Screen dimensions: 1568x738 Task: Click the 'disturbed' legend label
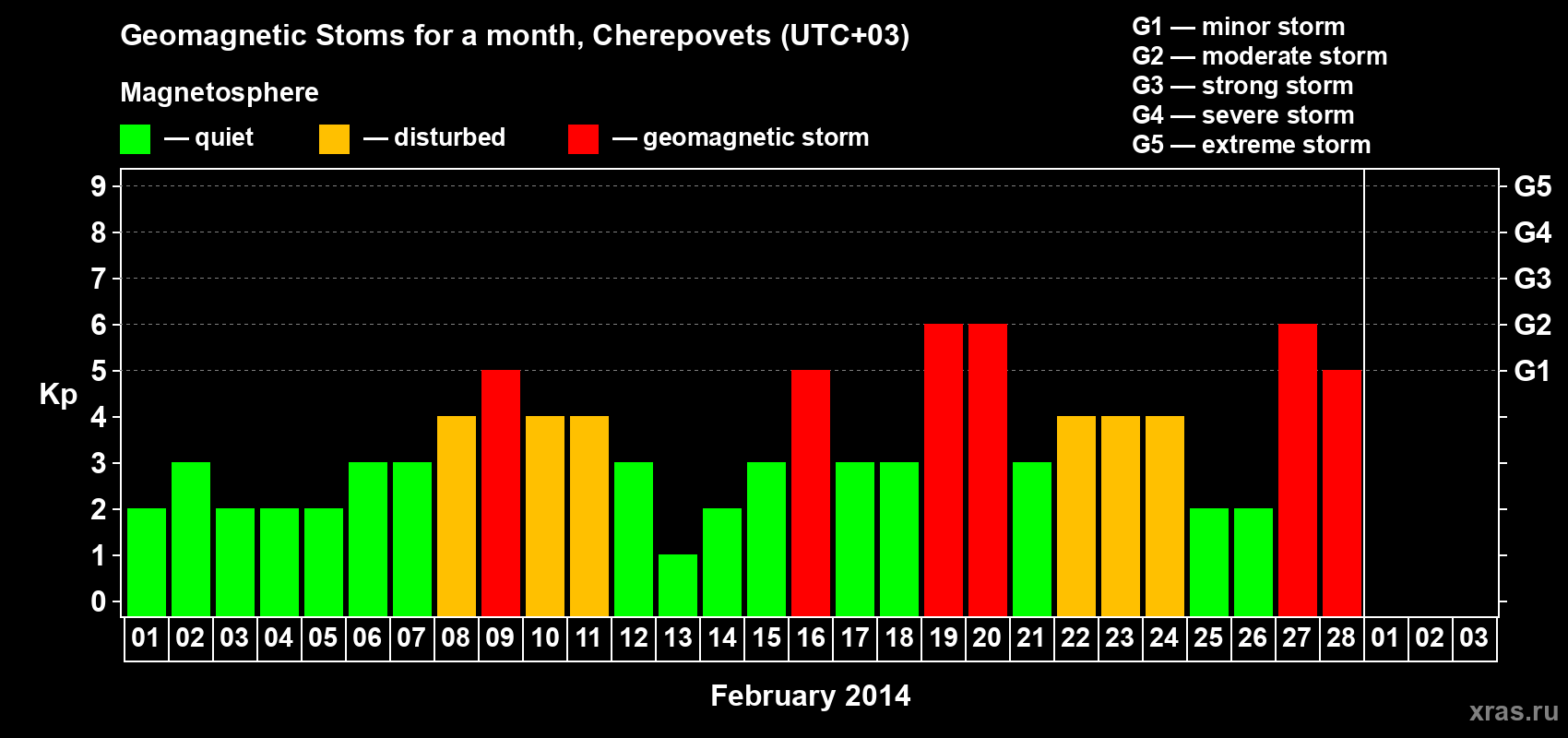(449, 137)
